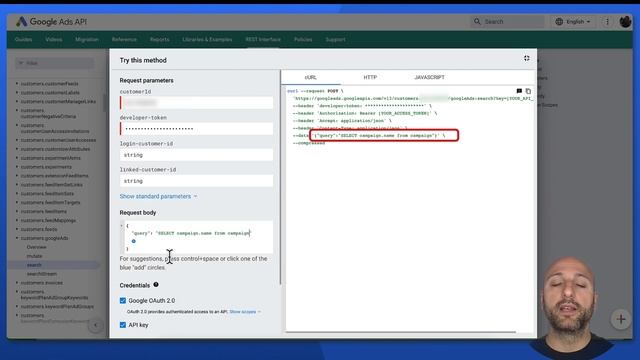Click the linked-customer-id input field

coord(196,181)
